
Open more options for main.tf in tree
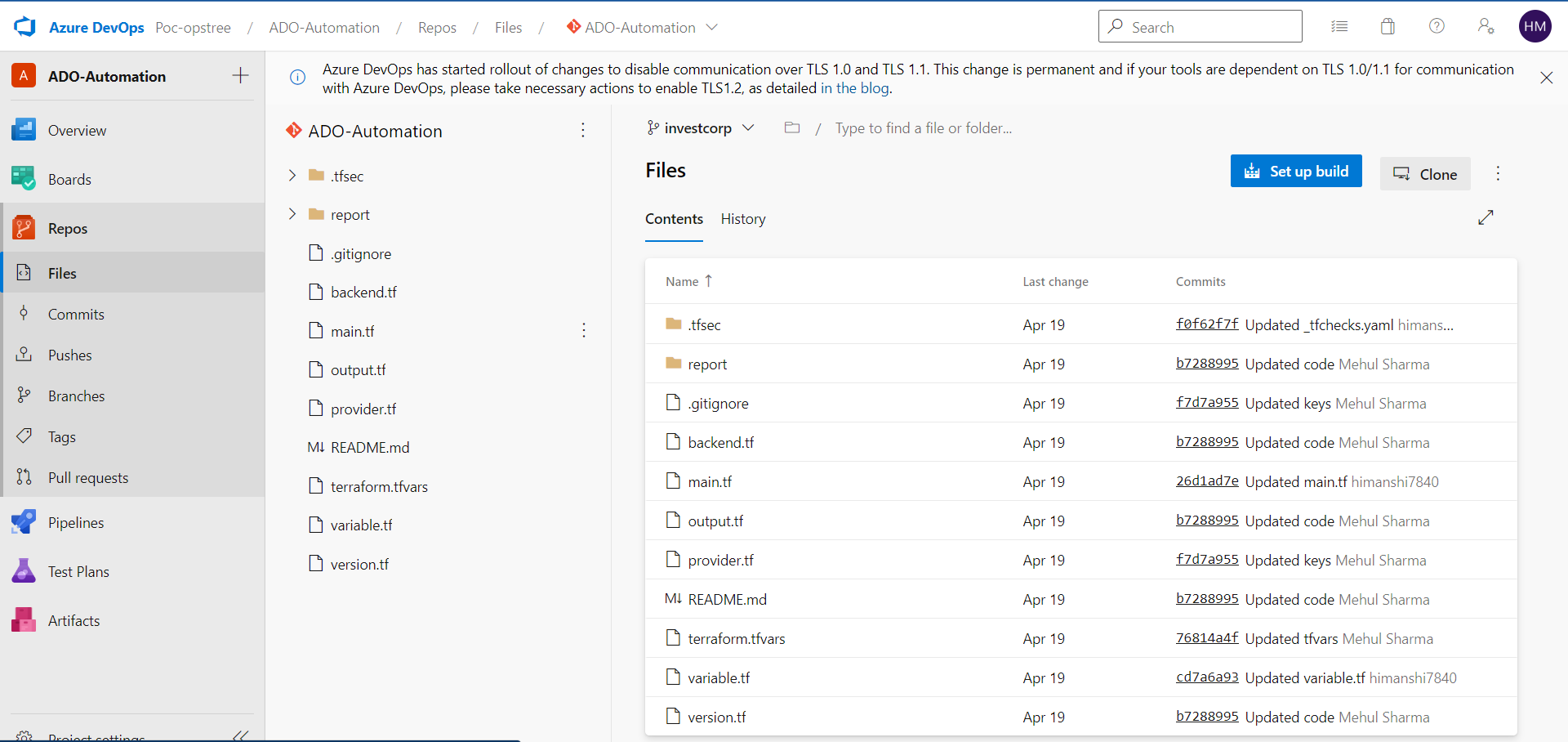pos(583,330)
